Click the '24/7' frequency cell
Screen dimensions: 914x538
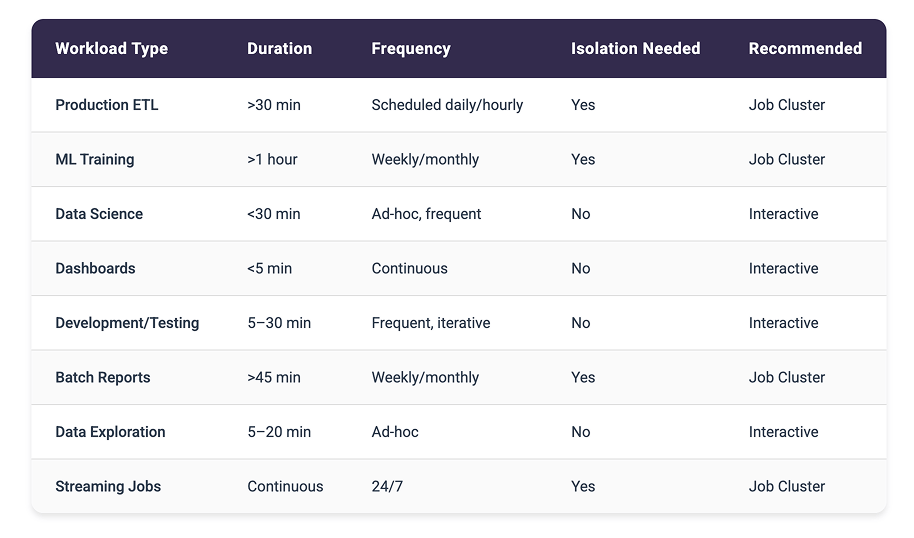tap(386, 486)
